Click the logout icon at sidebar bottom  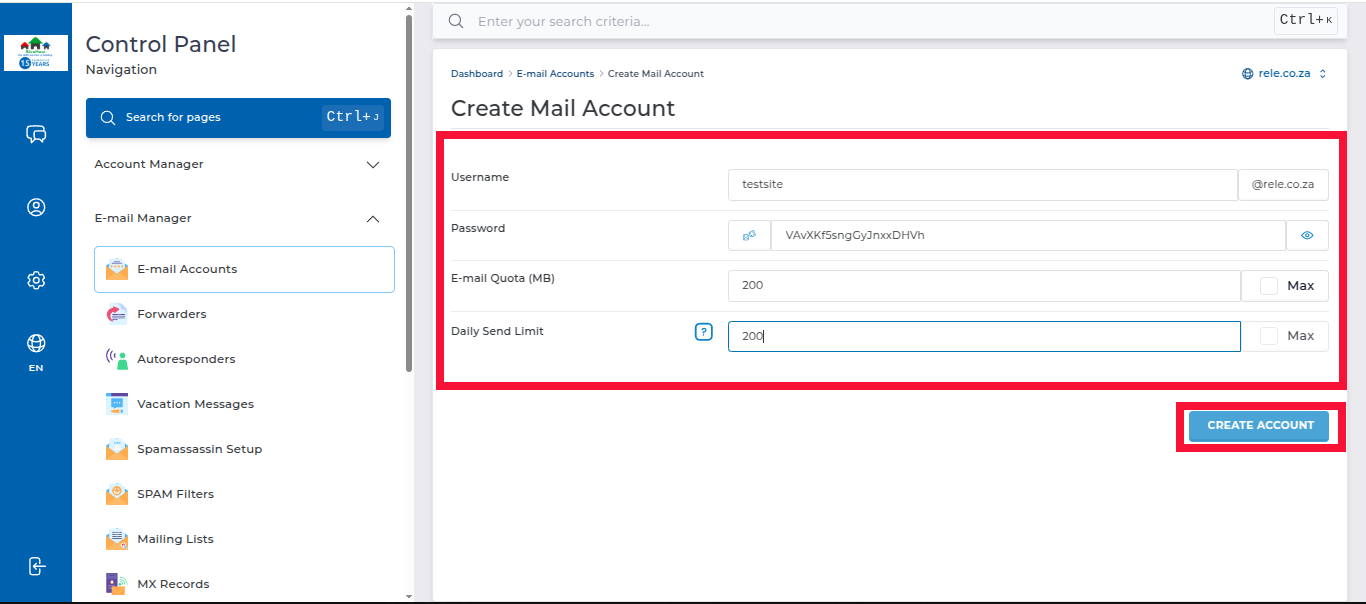coord(36,566)
